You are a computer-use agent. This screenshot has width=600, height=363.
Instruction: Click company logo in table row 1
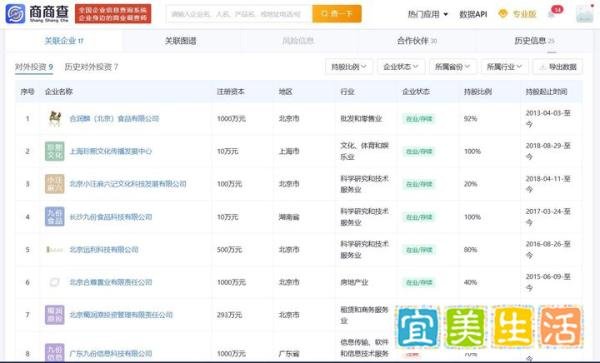click(55, 119)
